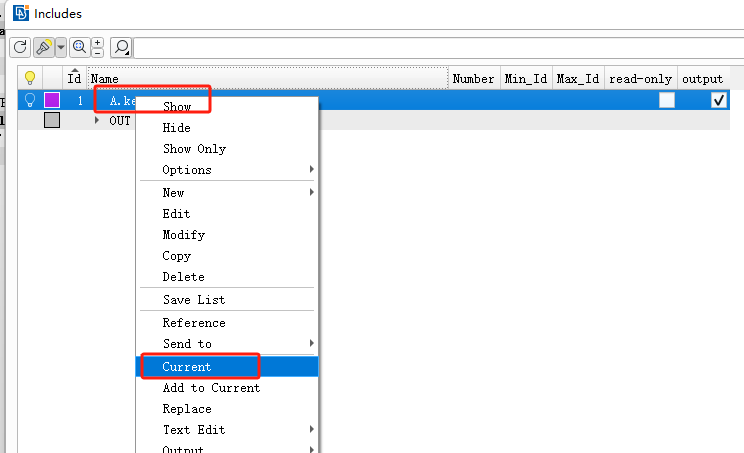744x453 pixels.
Task: Open the flashlight tool dropdown arrow
Action: [x=60, y=47]
